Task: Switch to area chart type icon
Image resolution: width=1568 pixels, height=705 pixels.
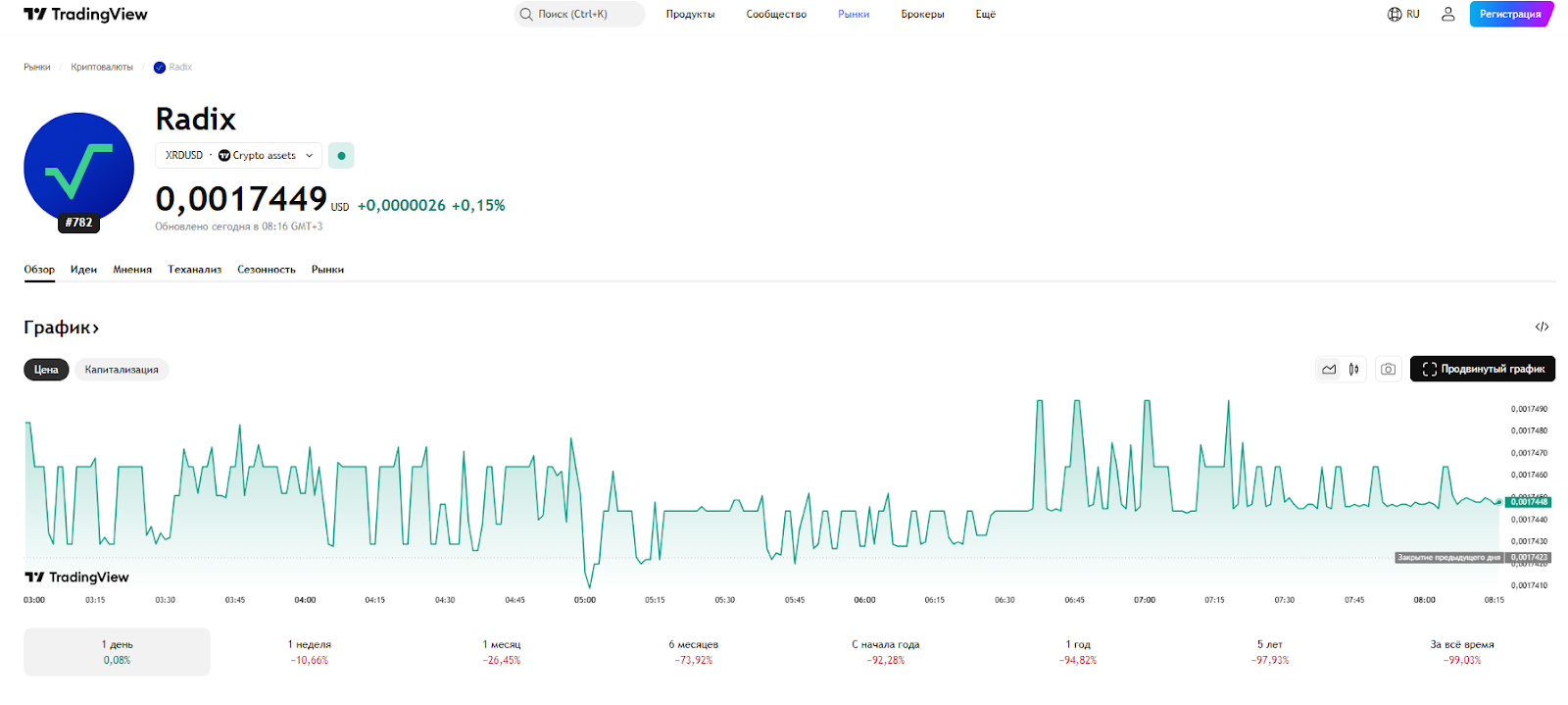Action: click(1329, 370)
